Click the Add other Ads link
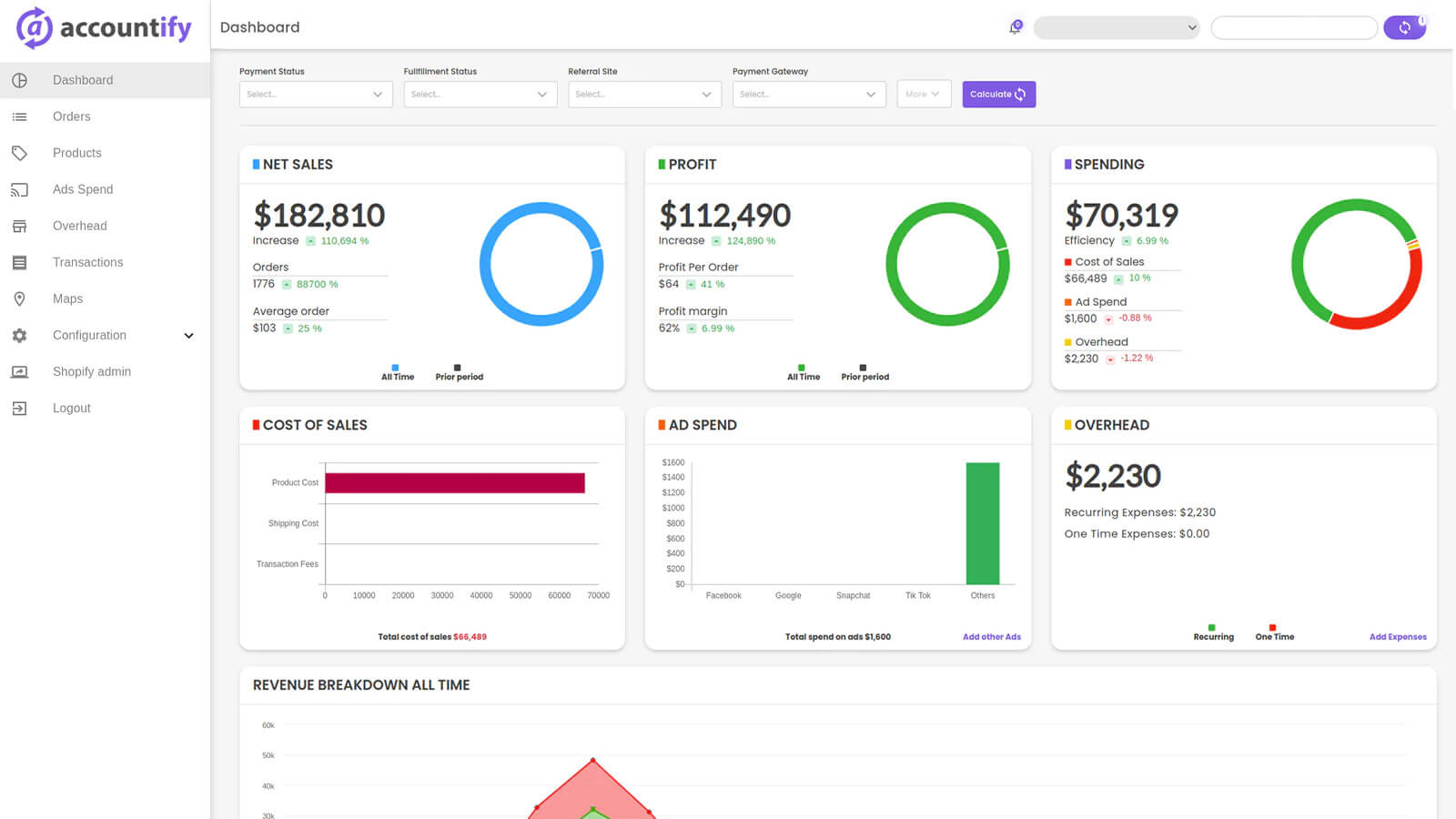The height and width of the screenshot is (819, 1456). pos(991,636)
